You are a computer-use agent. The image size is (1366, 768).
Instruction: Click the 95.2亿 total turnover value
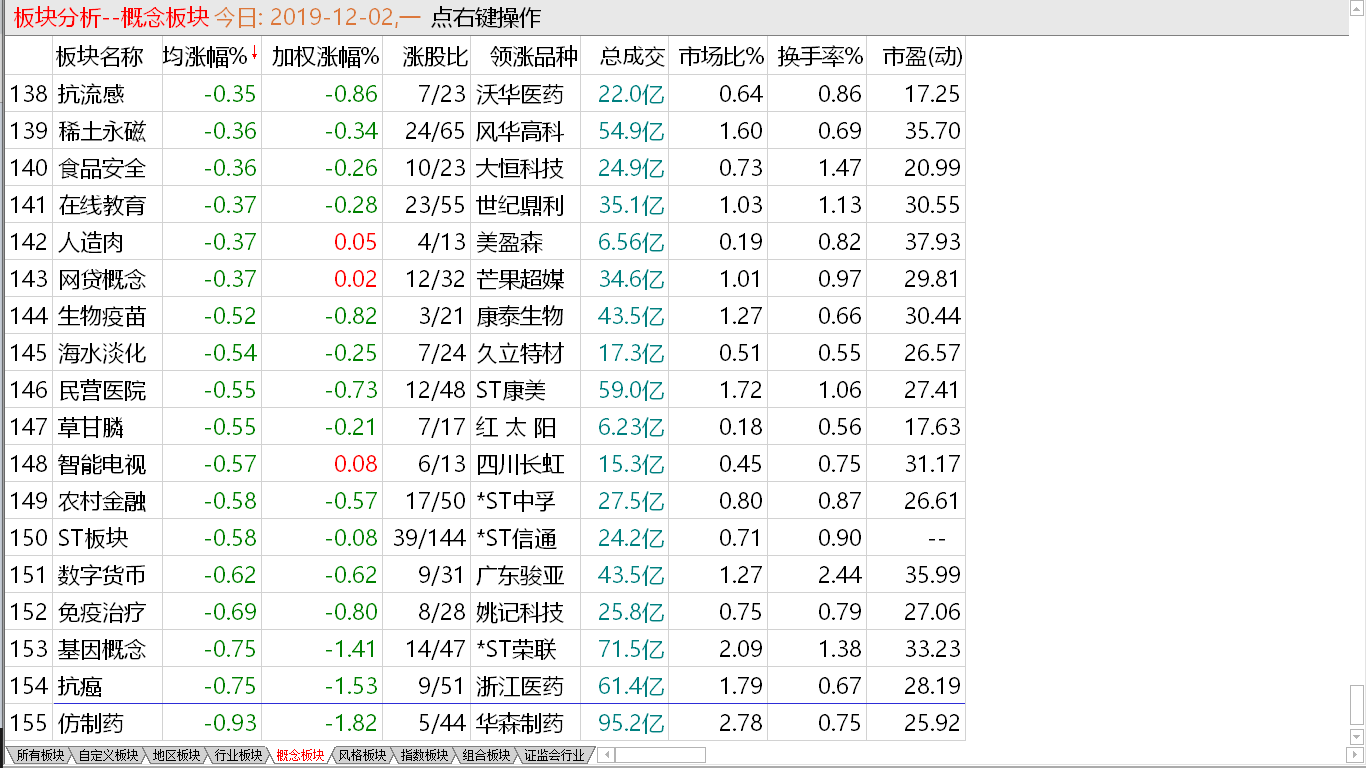click(631, 723)
